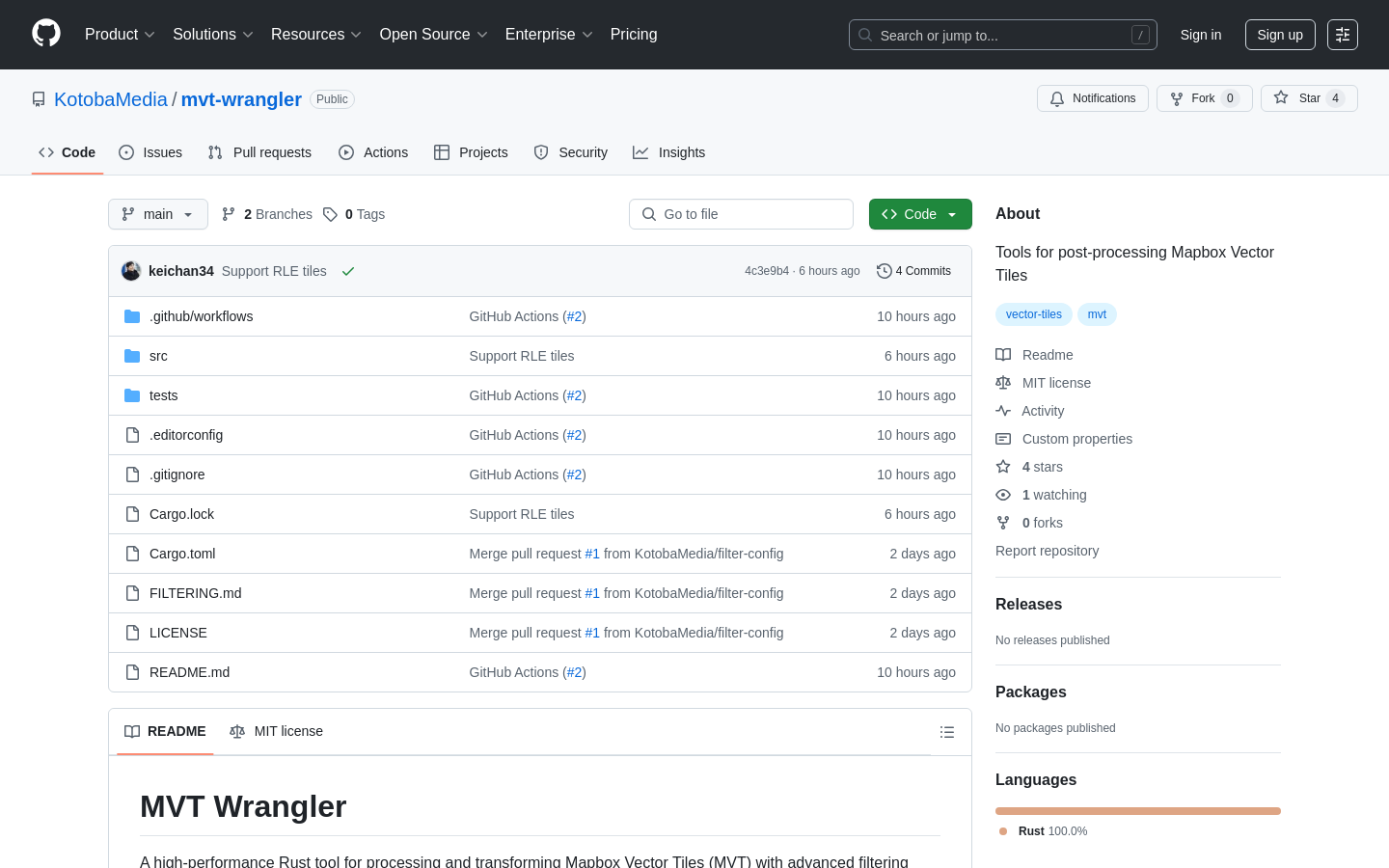Focus the Search or jump to field
1389x868 pixels.
[1003, 35]
